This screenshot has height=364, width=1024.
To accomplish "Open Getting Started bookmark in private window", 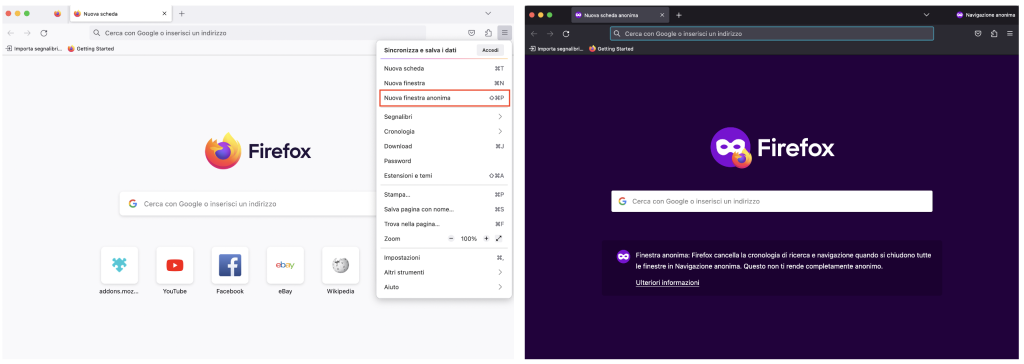I will [x=611, y=49].
